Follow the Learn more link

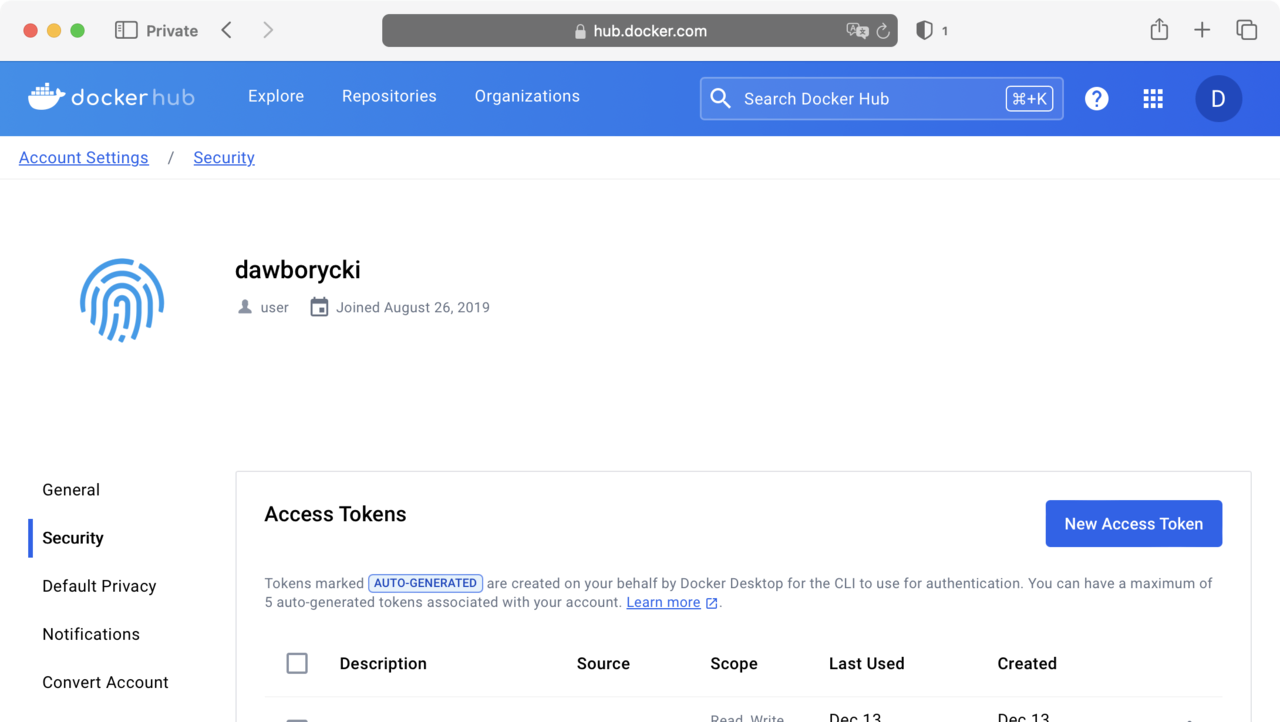663,602
